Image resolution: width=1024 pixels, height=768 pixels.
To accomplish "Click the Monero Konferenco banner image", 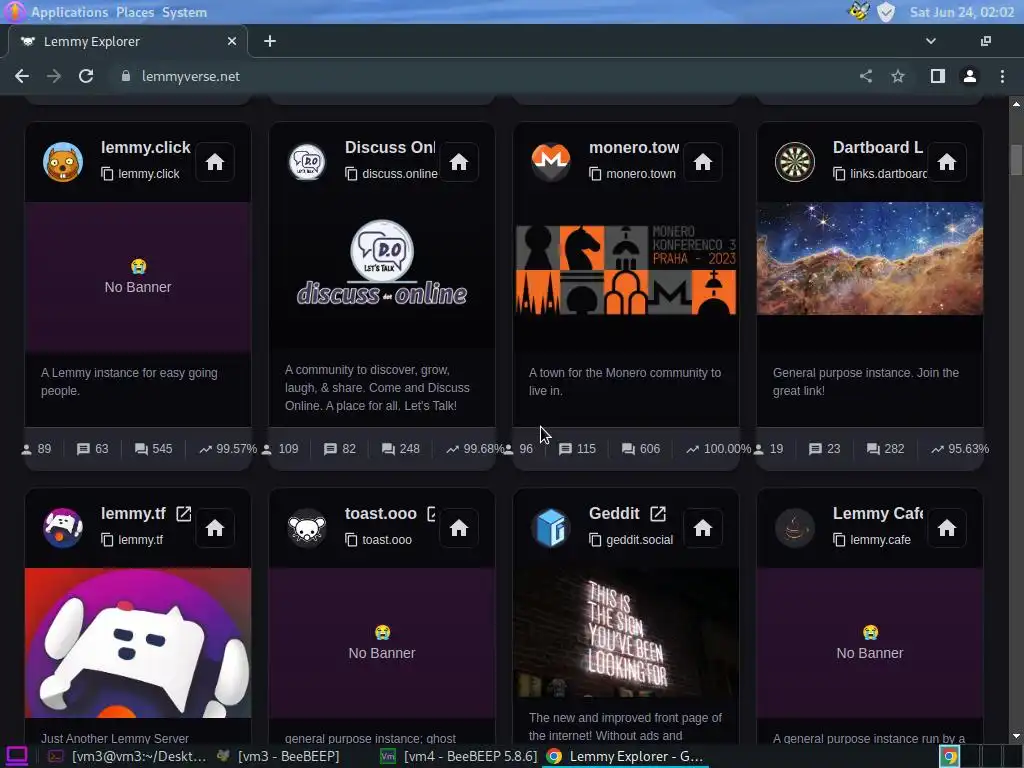I will (626, 270).
